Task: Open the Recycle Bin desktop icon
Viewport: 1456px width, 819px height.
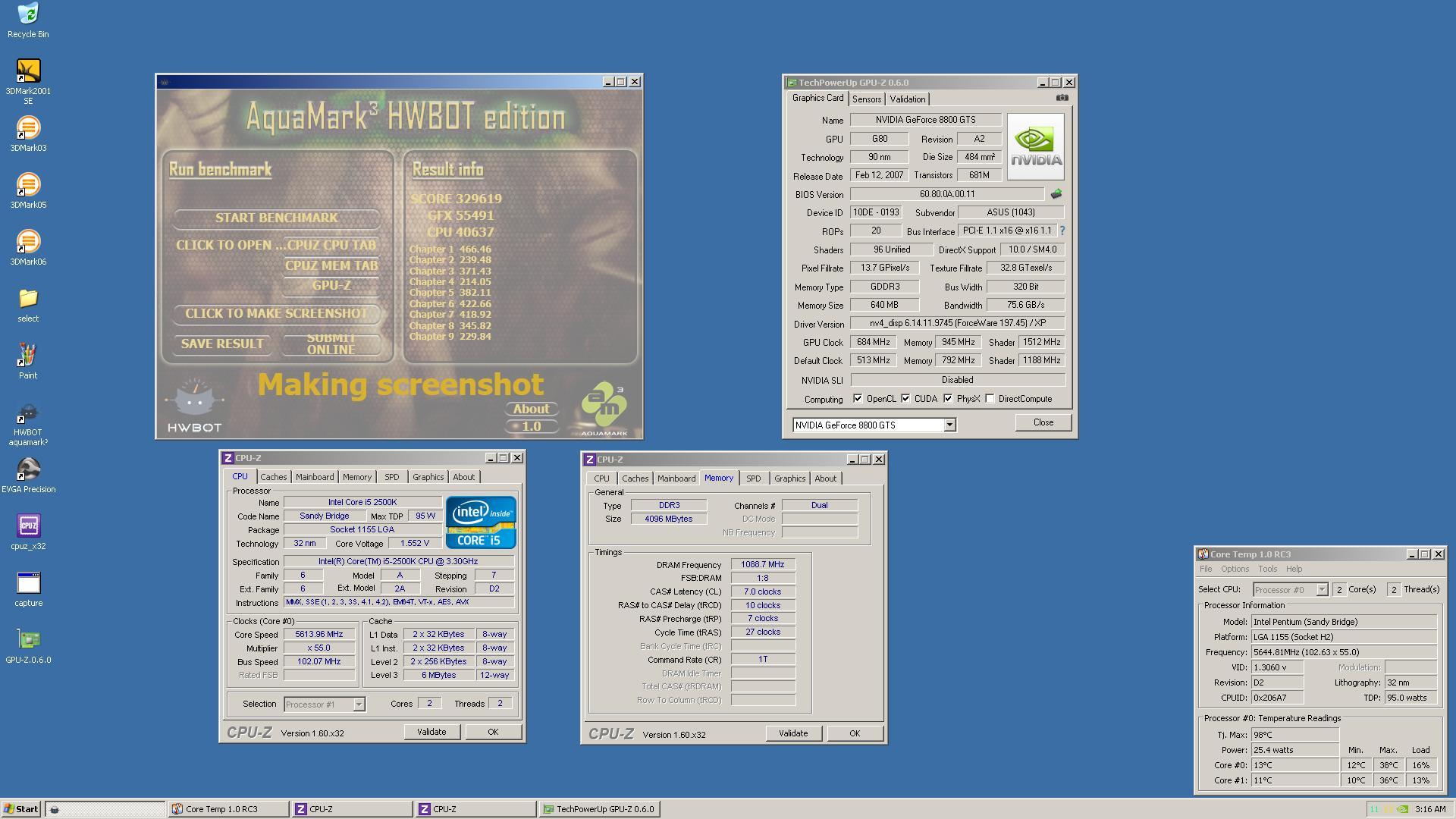Action: pos(28,20)
